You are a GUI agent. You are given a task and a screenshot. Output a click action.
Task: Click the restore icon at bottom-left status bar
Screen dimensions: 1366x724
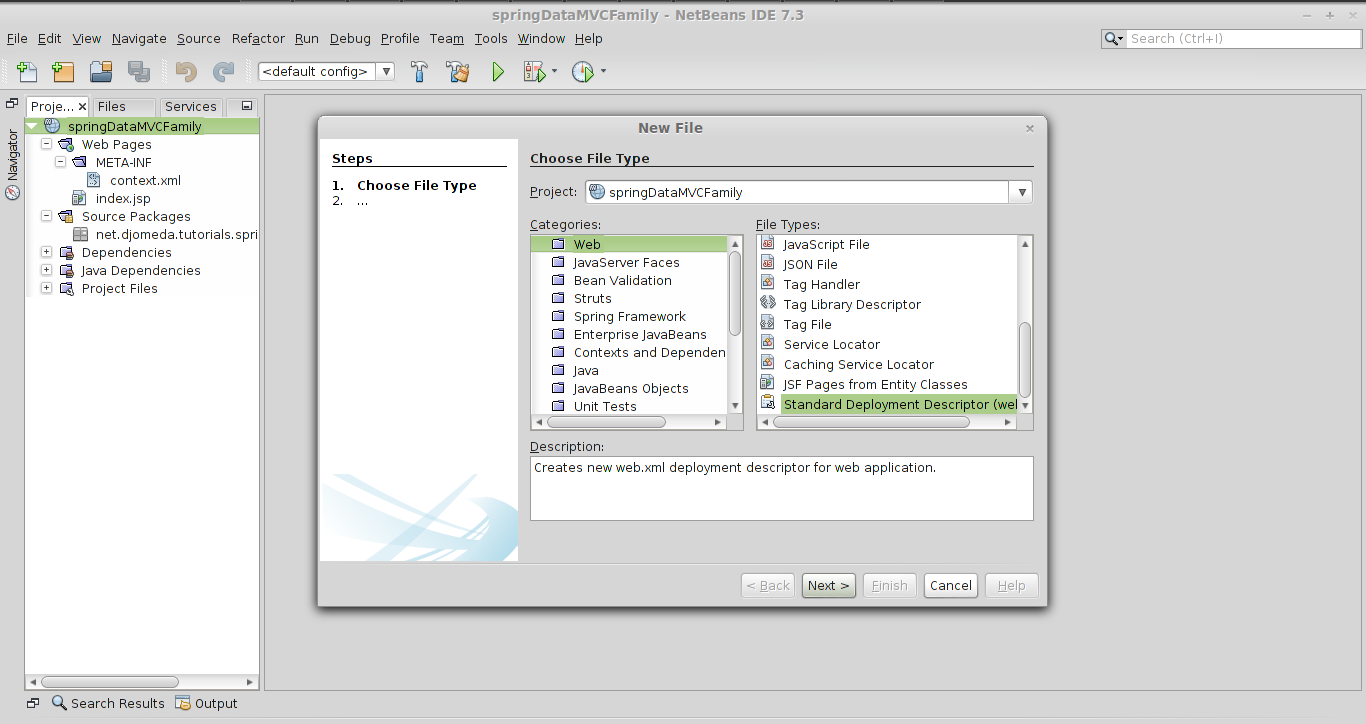[33, 703]
